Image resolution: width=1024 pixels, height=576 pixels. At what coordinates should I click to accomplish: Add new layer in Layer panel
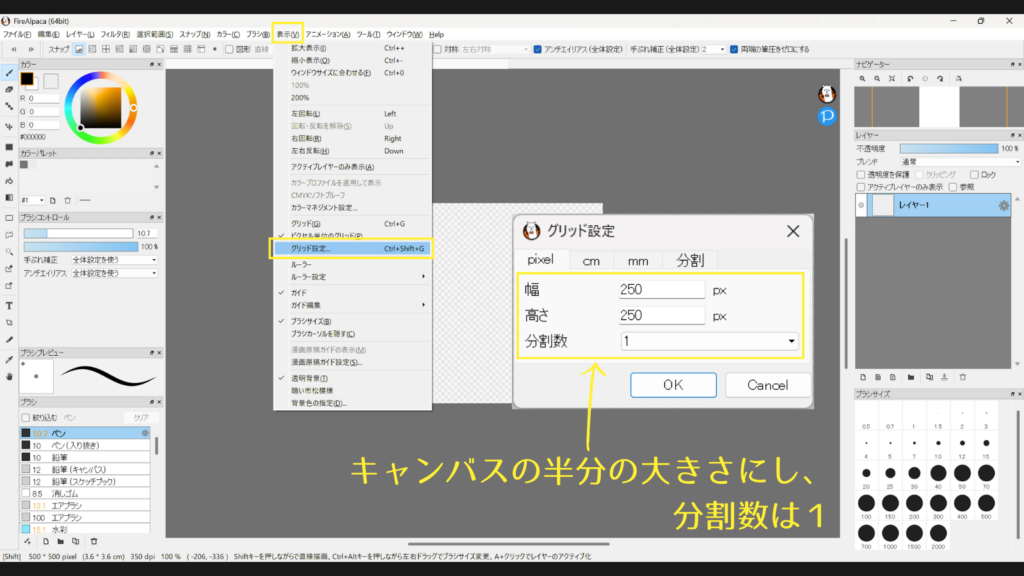point(863,377)
